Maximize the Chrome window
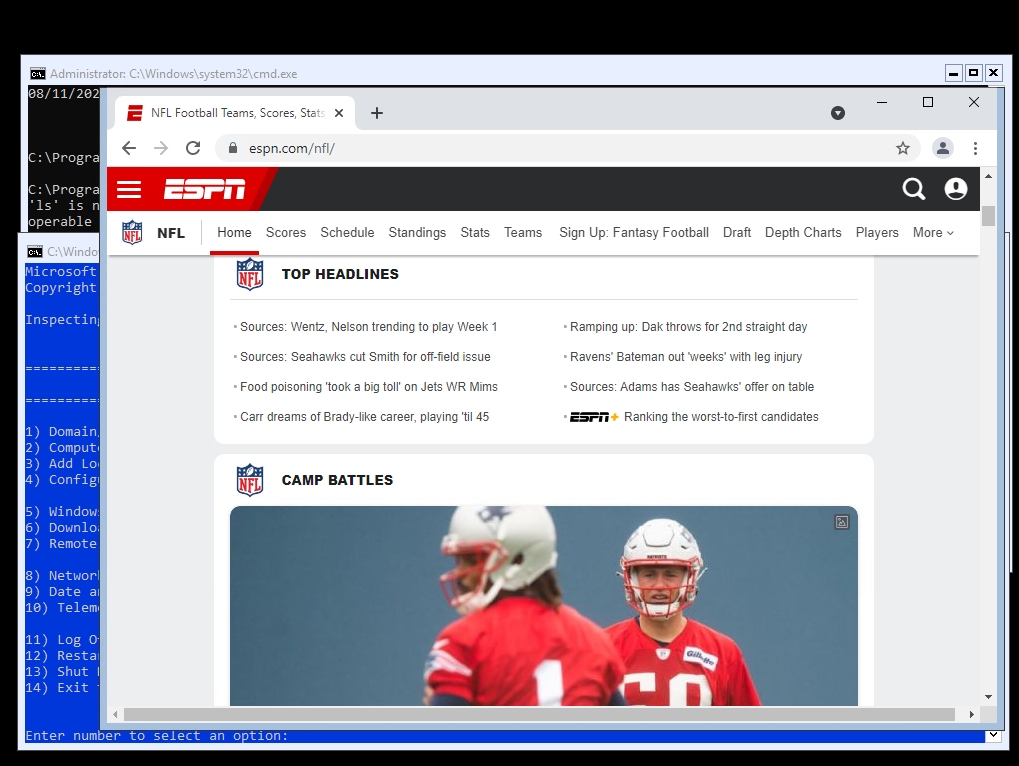The width and height of the screenshot is (1019, 766). pyautogui.click(x=928, y=102)
